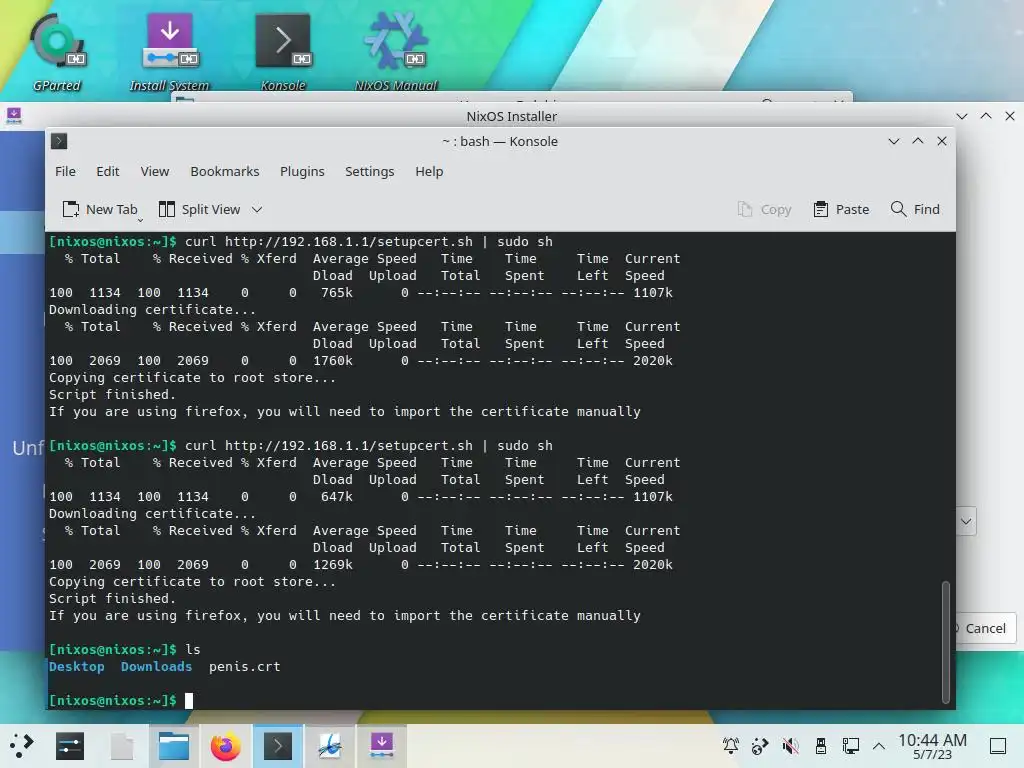Click the Desktop directory name in terminal output

pyautogui.click(x=76, y=667)
